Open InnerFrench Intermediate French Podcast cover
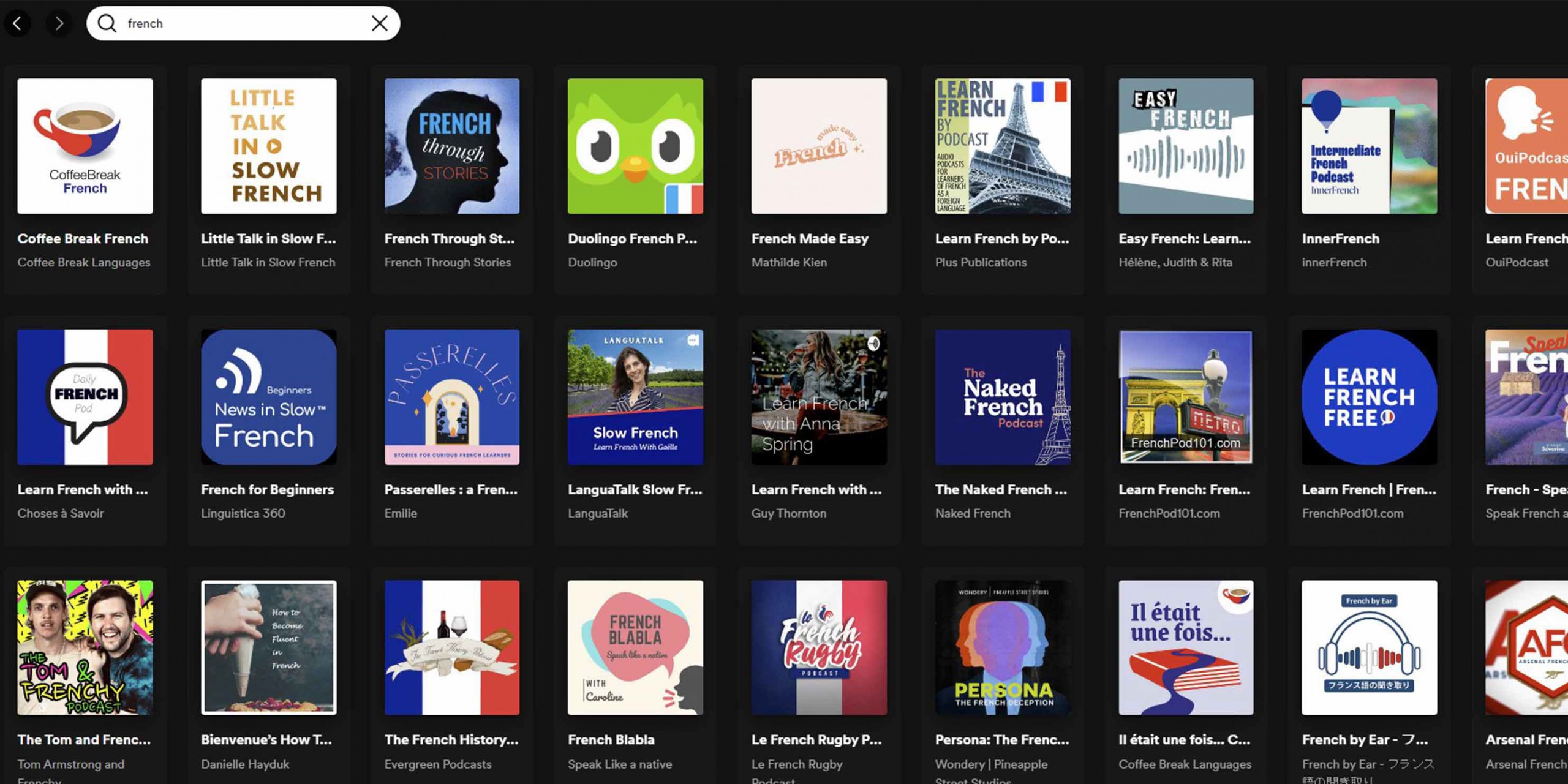Viewport: 1568px width, 784px height. 1370,146
